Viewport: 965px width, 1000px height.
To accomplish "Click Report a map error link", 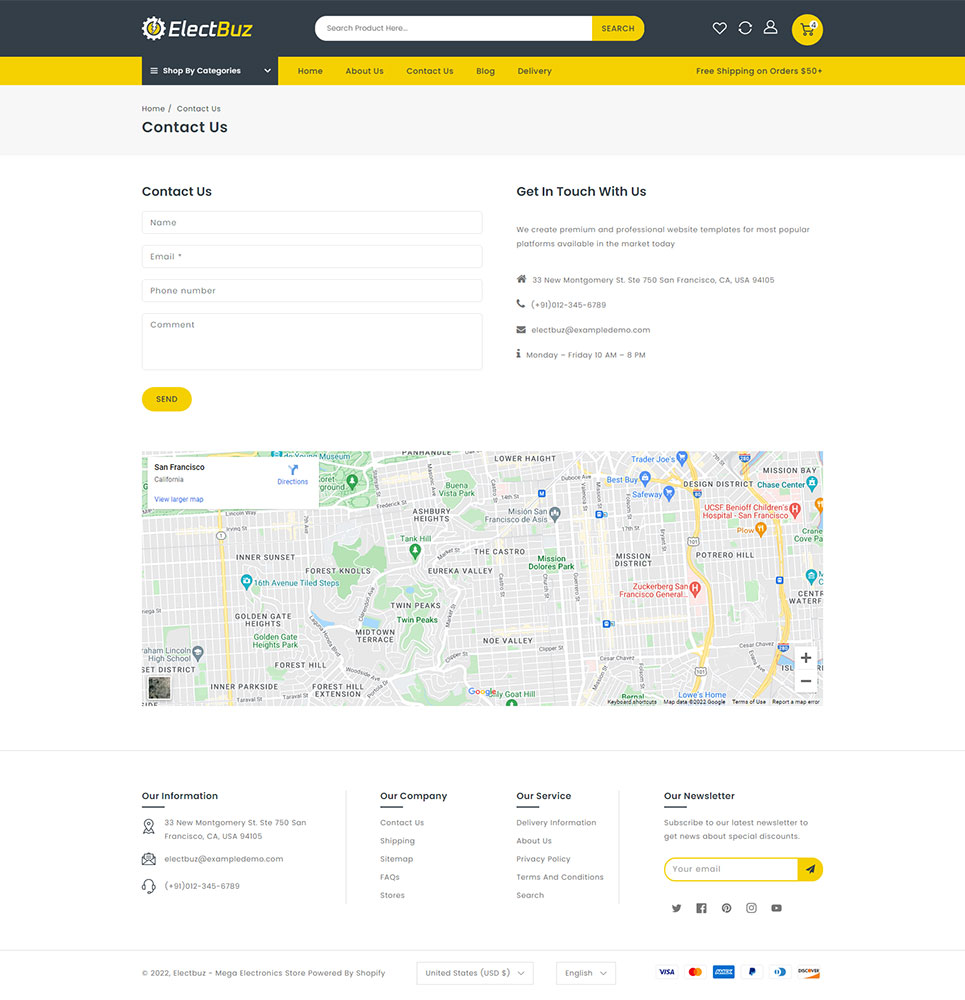I will (x=795, y=702).
